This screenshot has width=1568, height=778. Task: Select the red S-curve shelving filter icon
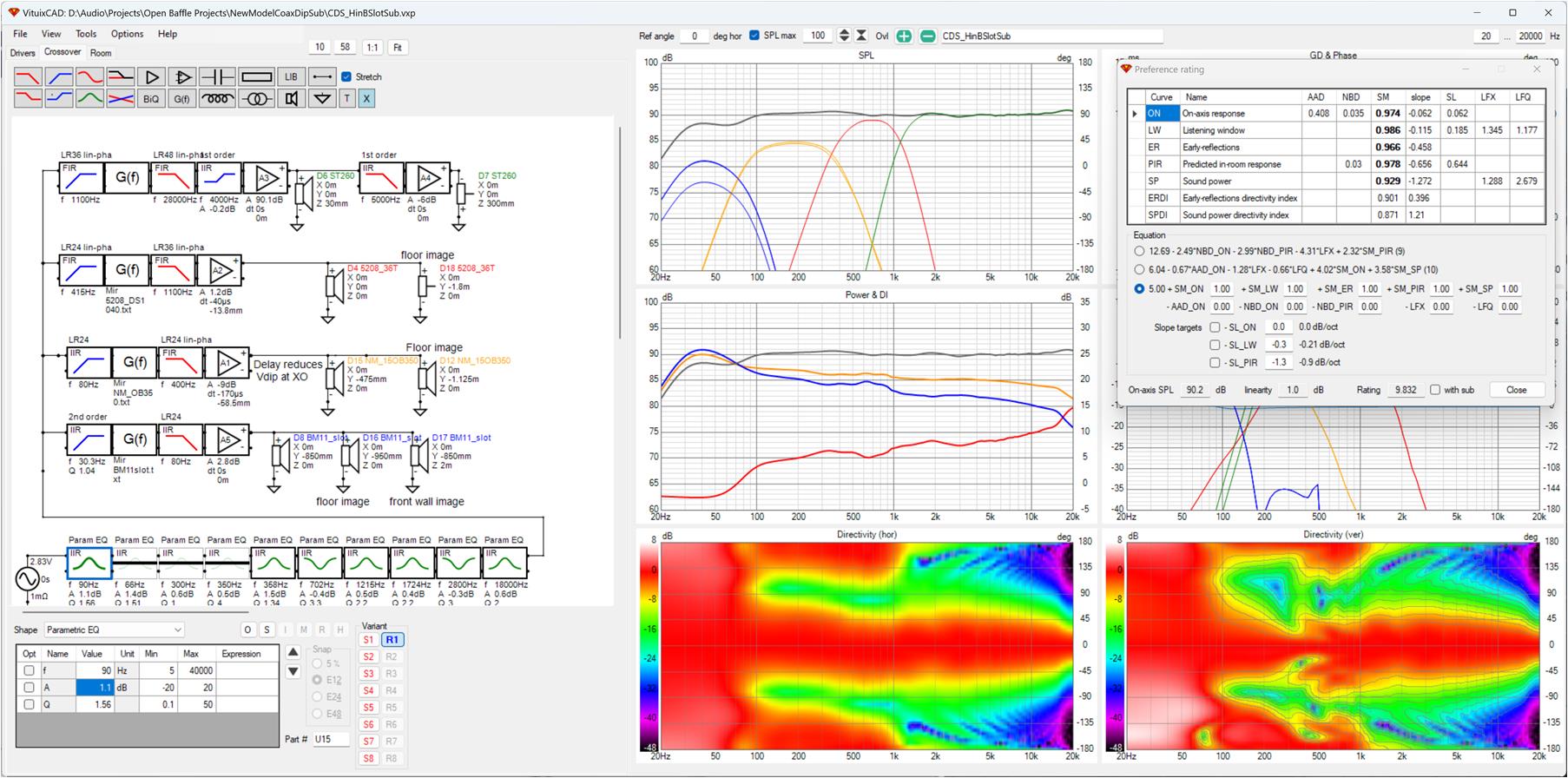point(89,77)
